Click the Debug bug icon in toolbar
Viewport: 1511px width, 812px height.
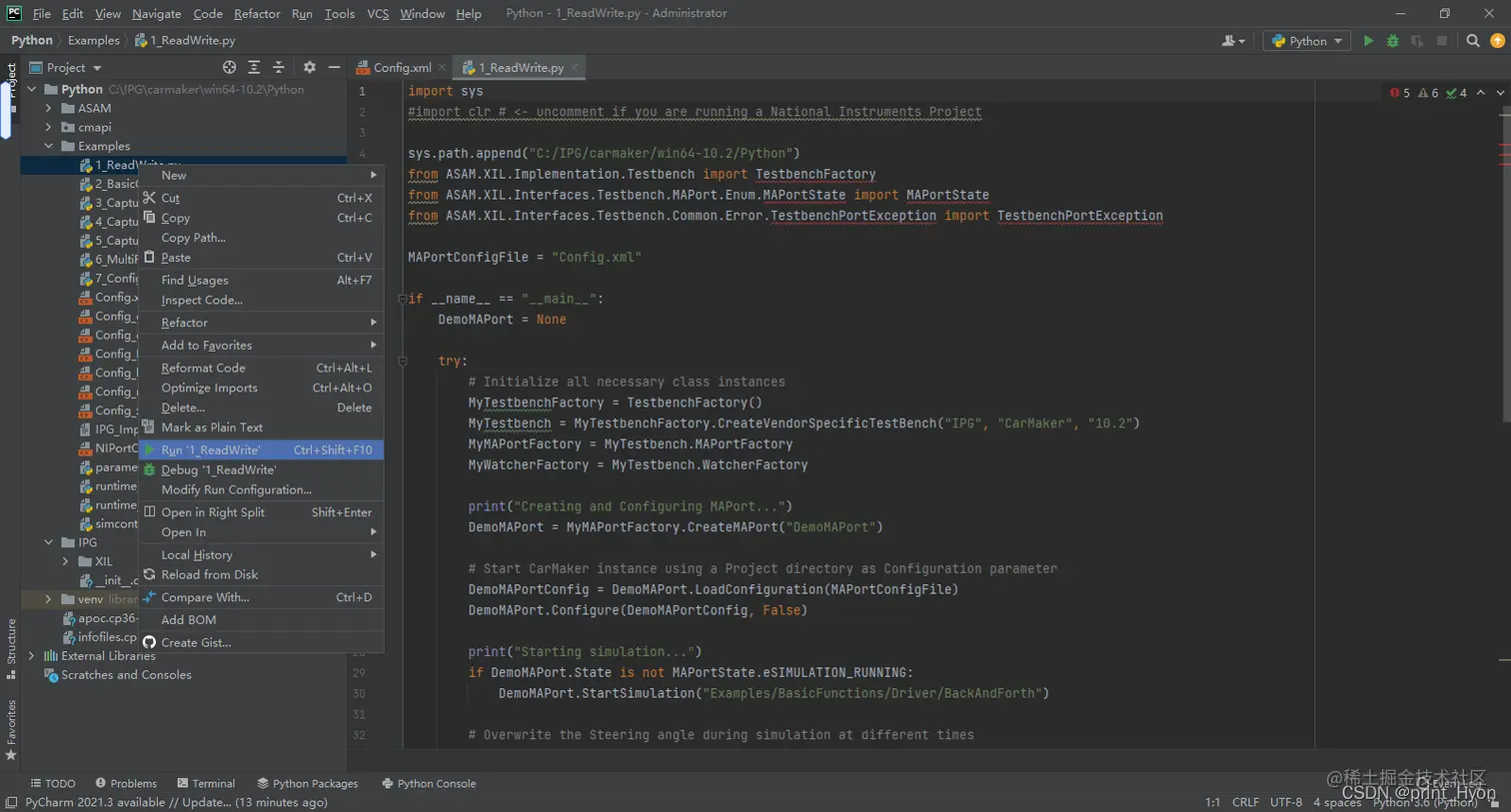[x=1392, y=41]
